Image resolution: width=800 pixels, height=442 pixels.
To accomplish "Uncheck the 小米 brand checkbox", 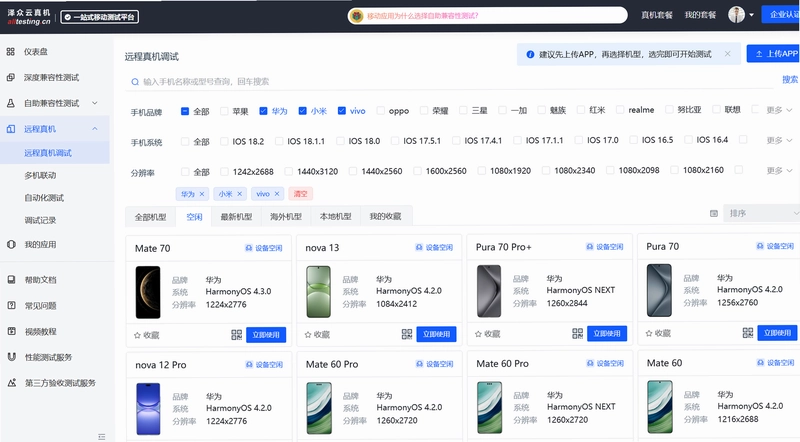I will click(303, 111).
